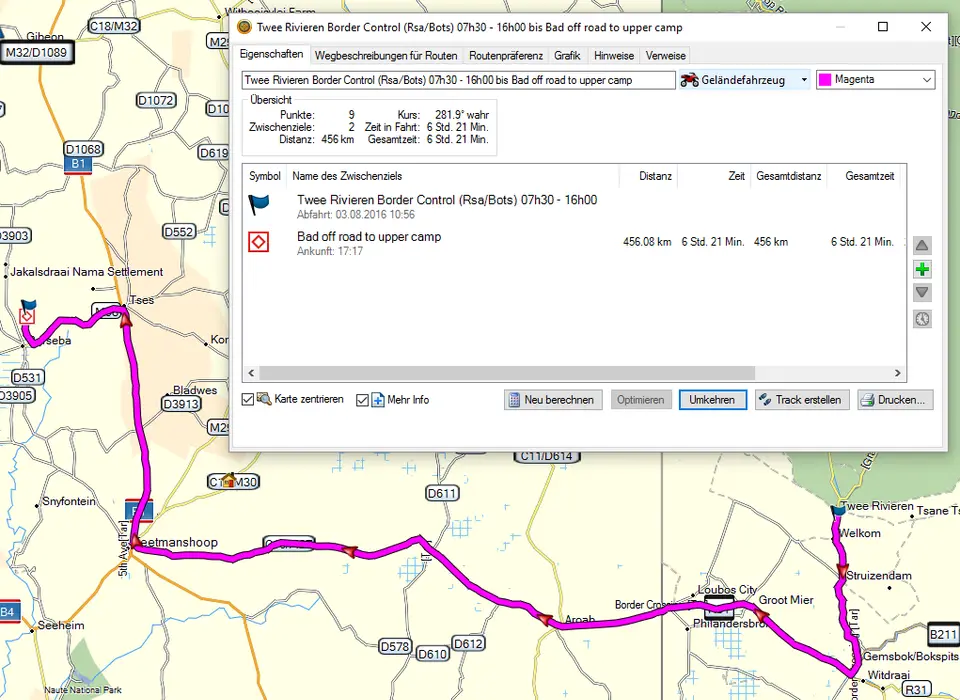Click the route arrow marker near Groot Mier
The width and height of the screenshot is (960, 700).
point(760,614)
